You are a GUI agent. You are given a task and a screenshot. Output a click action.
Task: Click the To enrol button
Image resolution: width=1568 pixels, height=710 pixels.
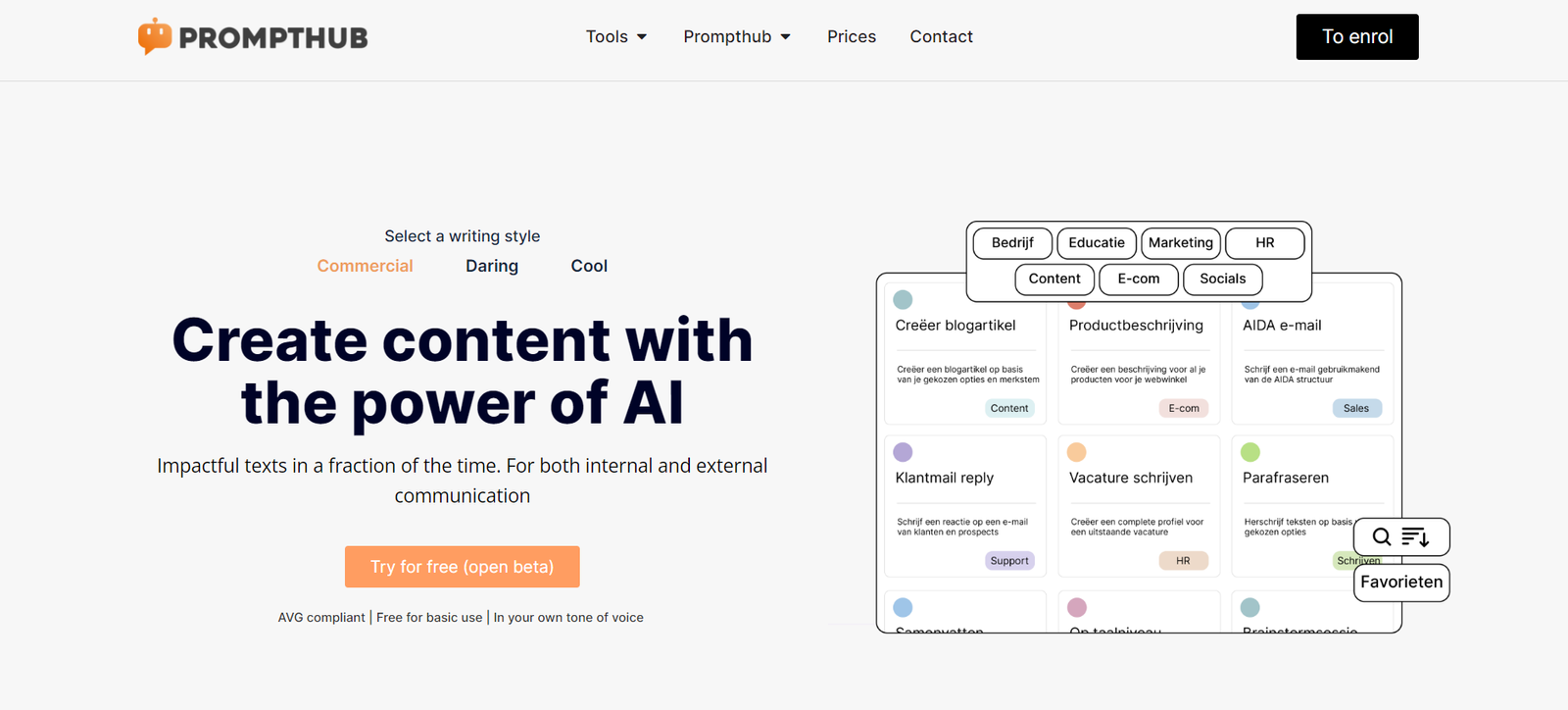[1357, 36]
